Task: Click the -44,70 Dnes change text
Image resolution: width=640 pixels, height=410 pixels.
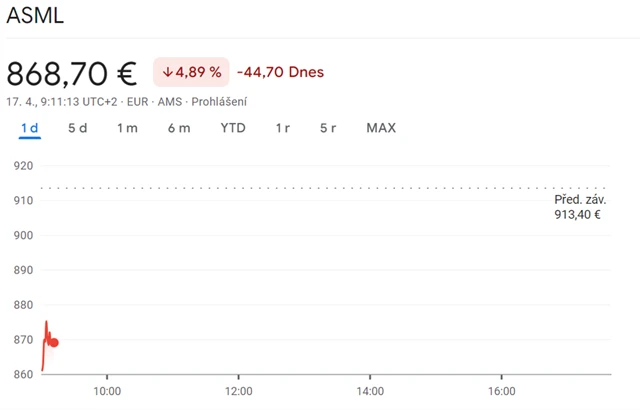Action: 280,73
